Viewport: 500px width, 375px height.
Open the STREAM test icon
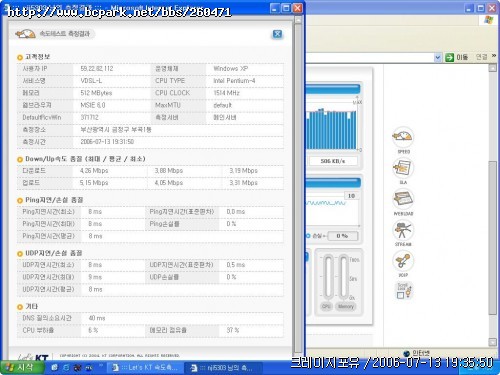click(x=403, y=230)
